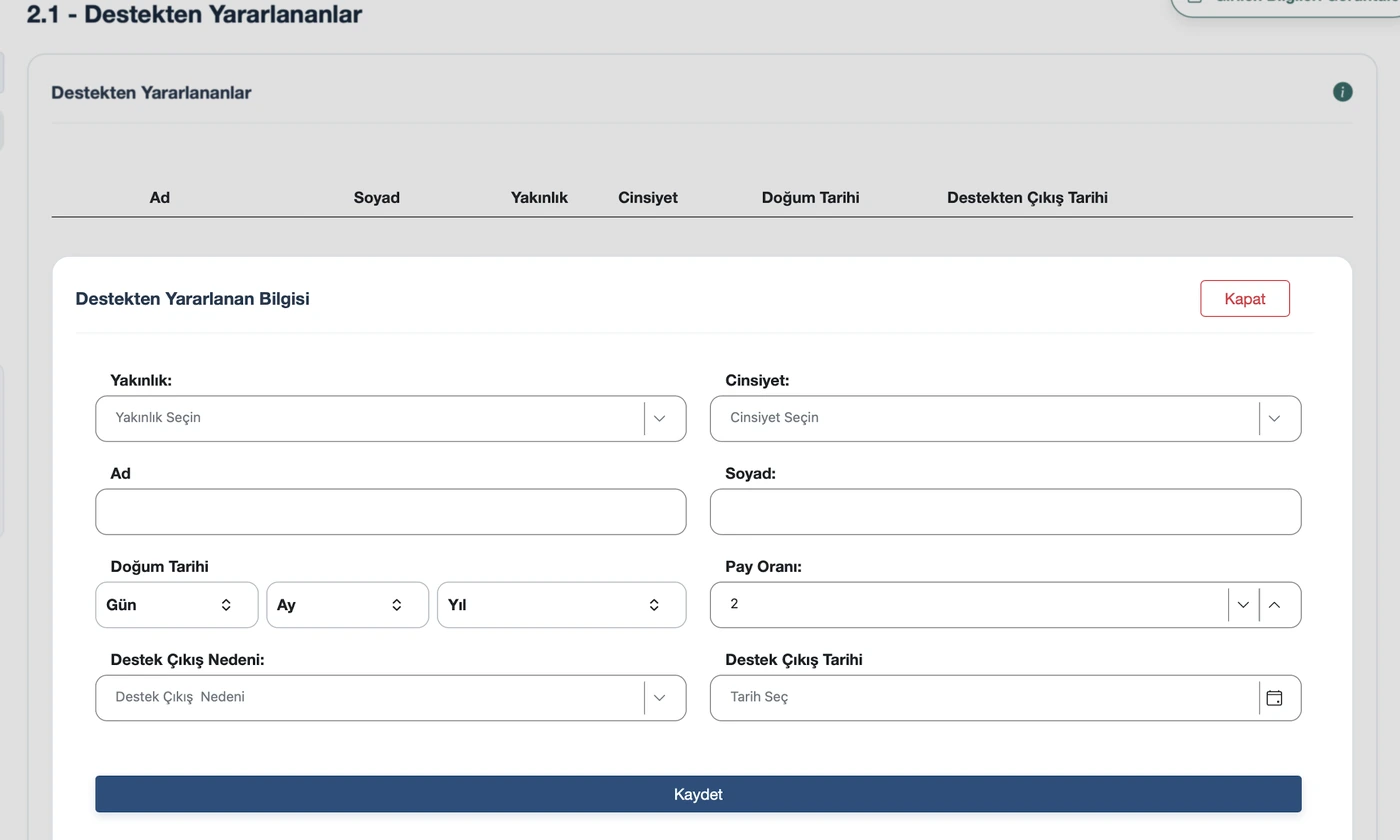The width and height of the screenshot is (1400, 840).
Task: Click the Kapat button
Action: tap(1245, 299)
